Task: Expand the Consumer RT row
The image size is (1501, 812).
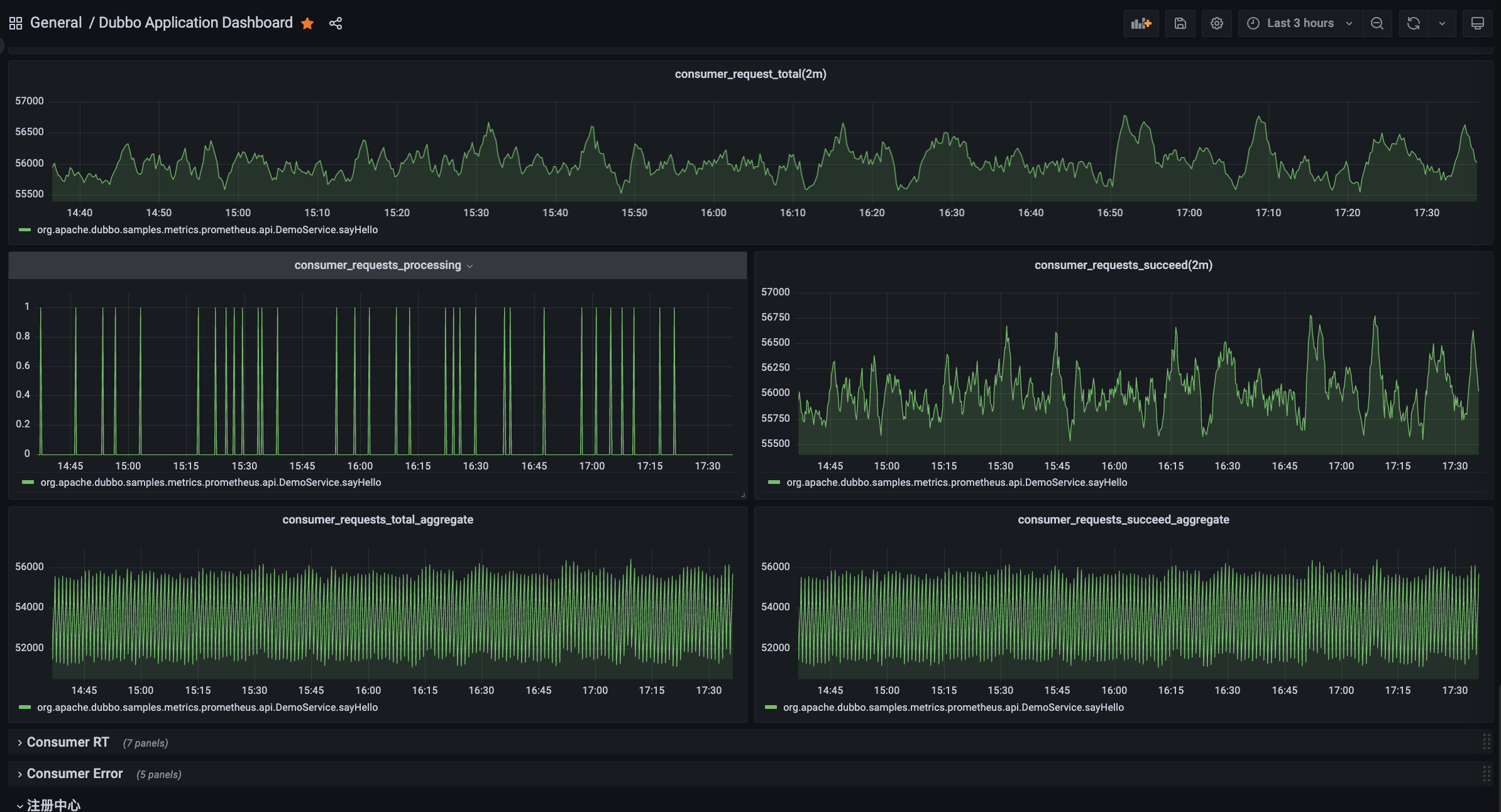Action: click(66, 742)
